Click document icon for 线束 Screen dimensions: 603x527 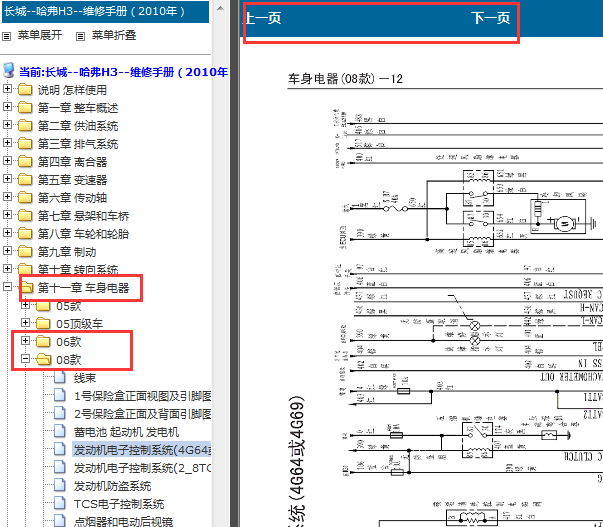pos(60,378)
